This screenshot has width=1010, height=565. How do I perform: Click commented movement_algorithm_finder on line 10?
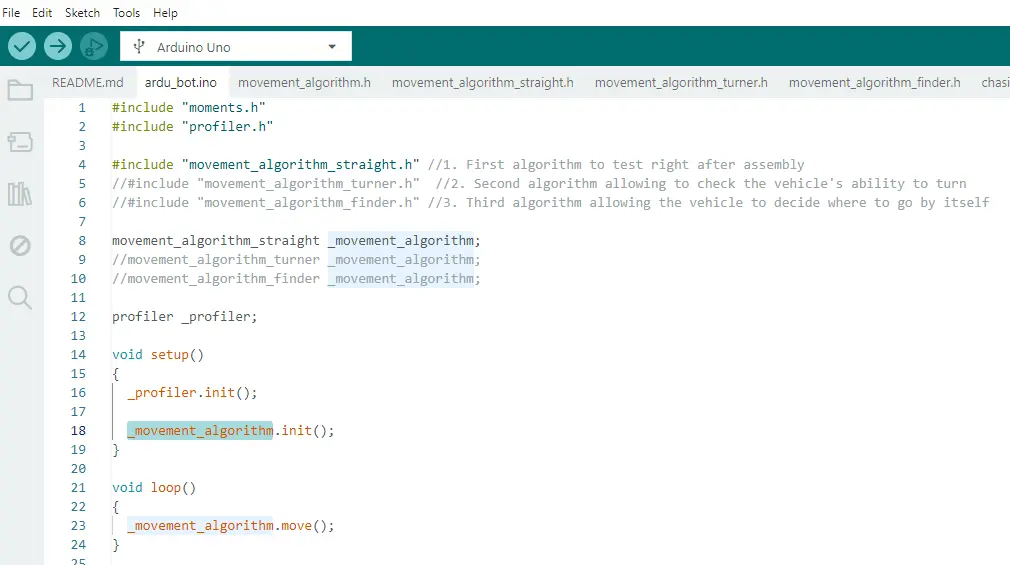(216, 278)
